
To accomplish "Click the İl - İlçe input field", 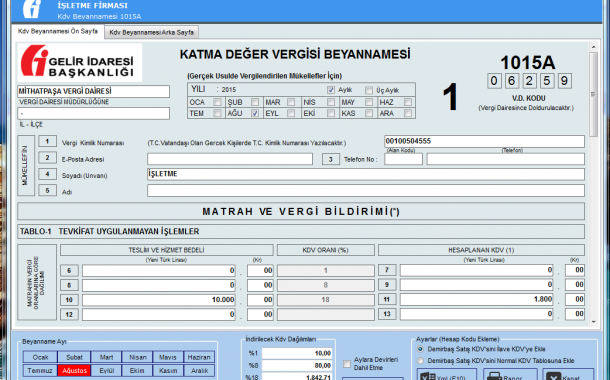I will (93, 113).
